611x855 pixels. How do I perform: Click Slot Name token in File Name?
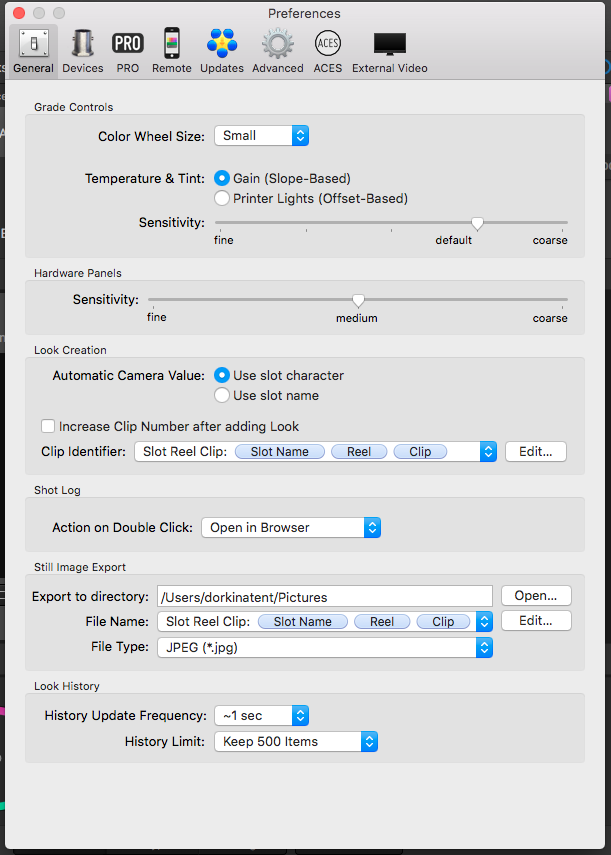coord(303,622)
